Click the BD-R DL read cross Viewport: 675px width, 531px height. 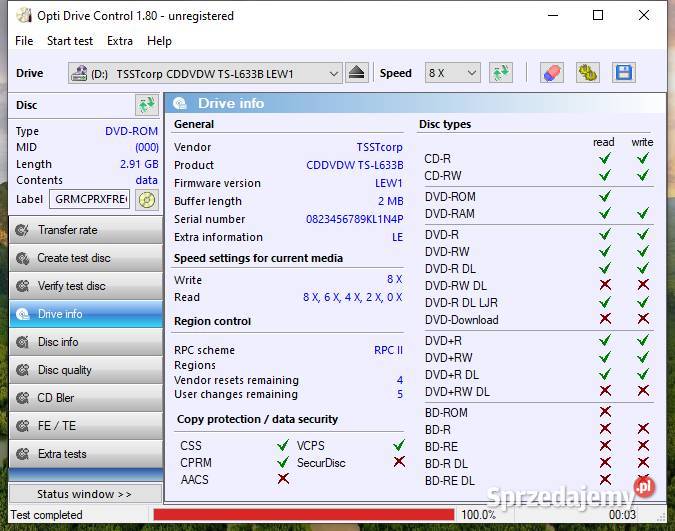(605, 463)
